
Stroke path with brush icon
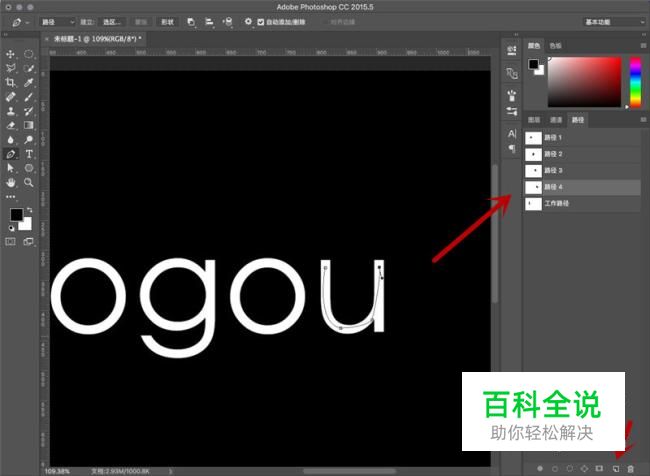(555, 469)
